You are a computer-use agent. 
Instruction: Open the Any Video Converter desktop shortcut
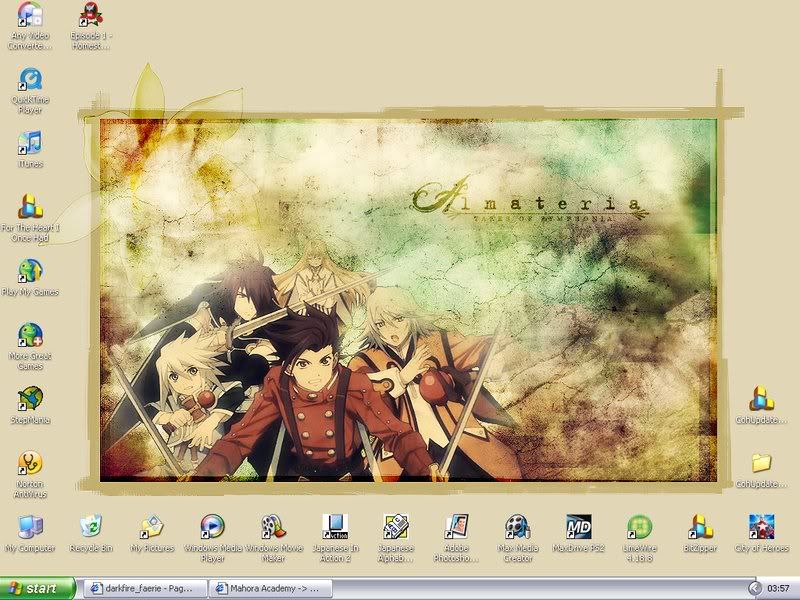pos(30,16)
